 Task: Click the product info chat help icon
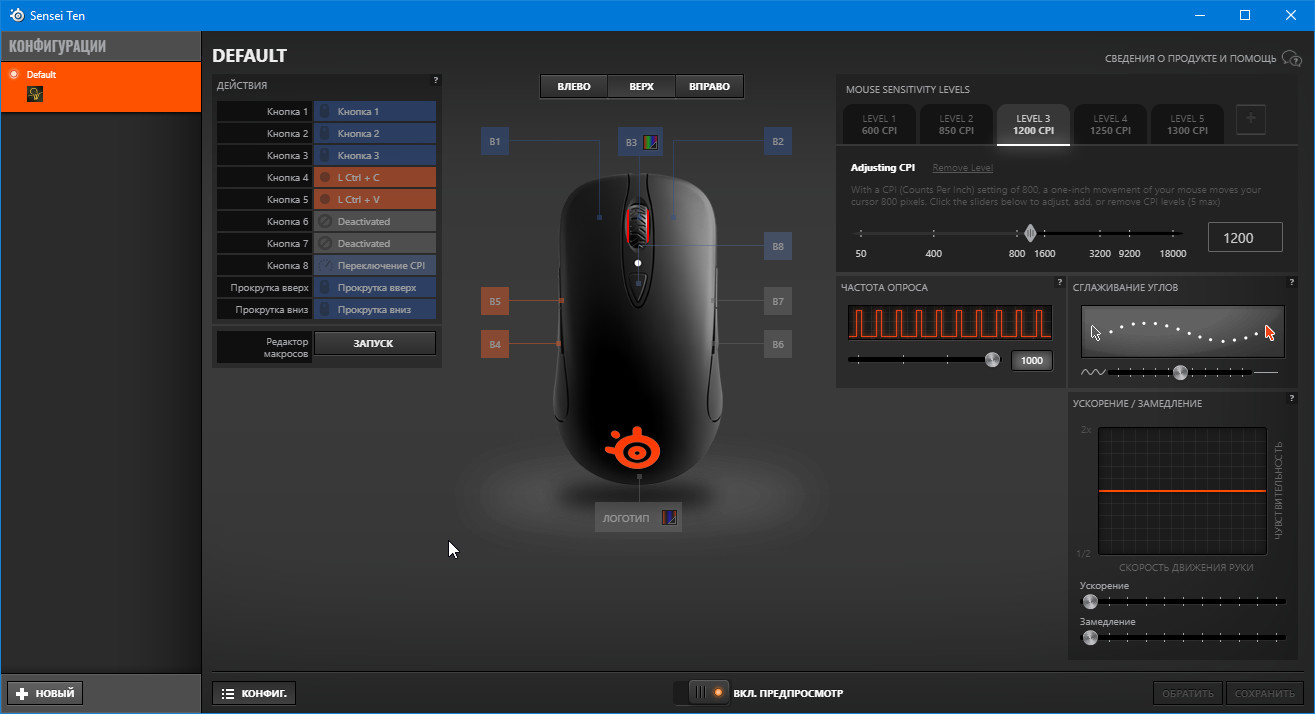pos(1291,59)
